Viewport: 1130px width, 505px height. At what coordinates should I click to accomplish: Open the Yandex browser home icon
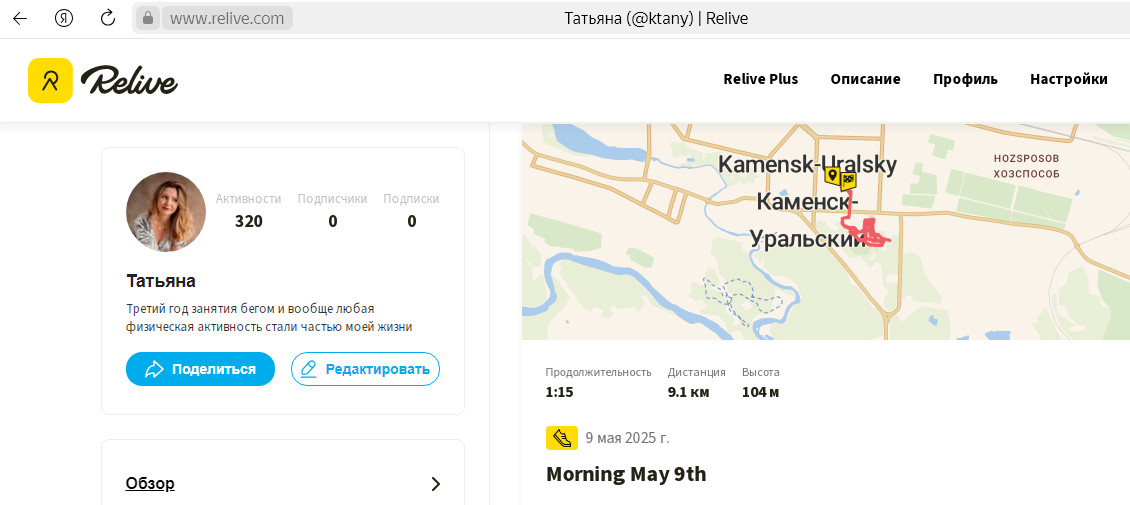[x=64, y=19]
